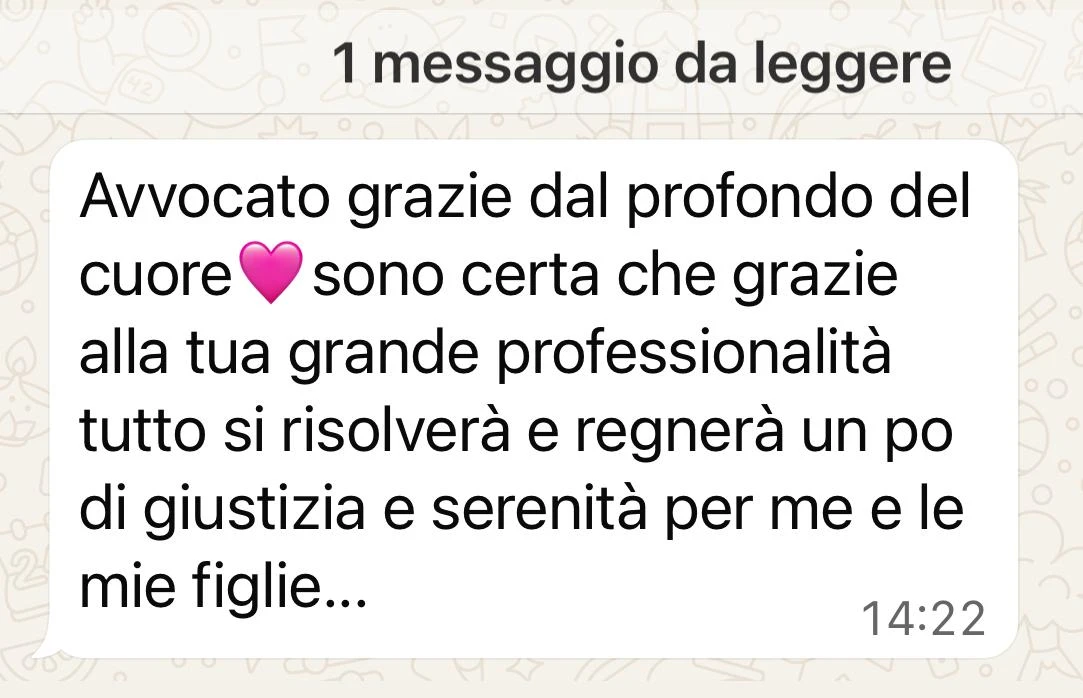
Task: Tap the word 'messaggio' in the unread banner
Action: click(515, 66)
